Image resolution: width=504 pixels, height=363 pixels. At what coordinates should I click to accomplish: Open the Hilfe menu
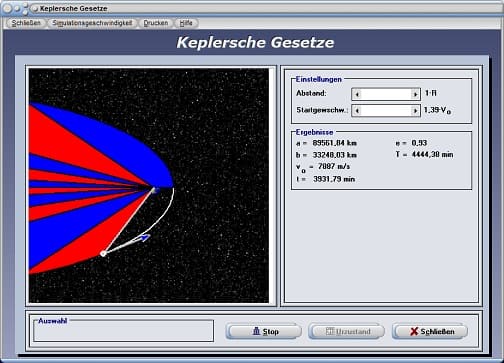[x=186, y=23]
